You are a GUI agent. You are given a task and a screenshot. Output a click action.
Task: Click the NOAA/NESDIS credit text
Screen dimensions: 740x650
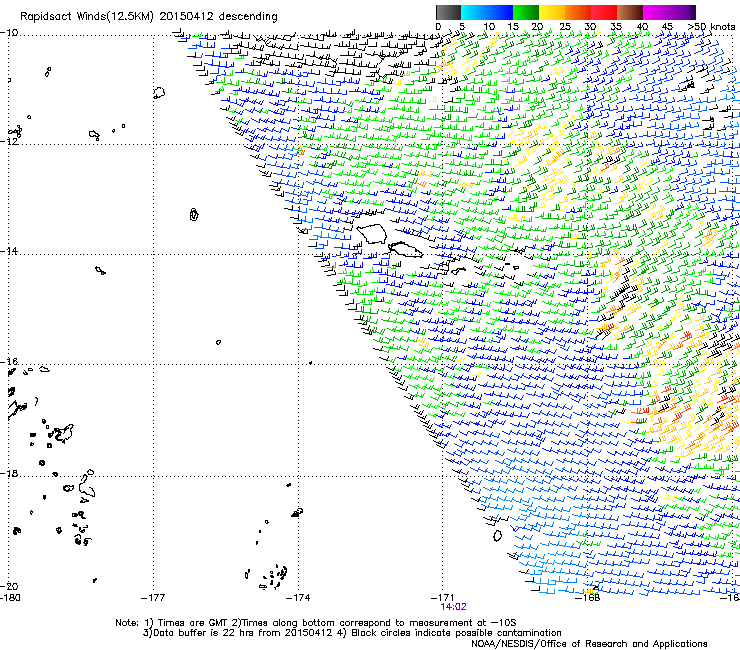589,644
